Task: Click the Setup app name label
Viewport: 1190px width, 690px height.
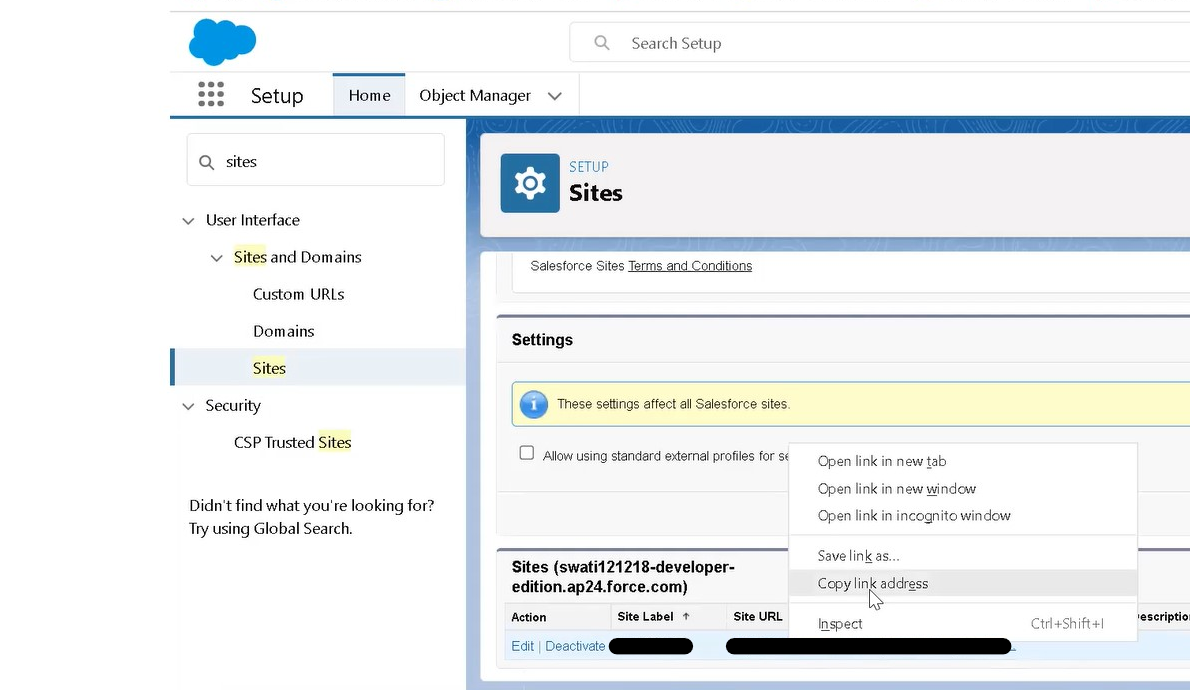Action: (277, 96)
